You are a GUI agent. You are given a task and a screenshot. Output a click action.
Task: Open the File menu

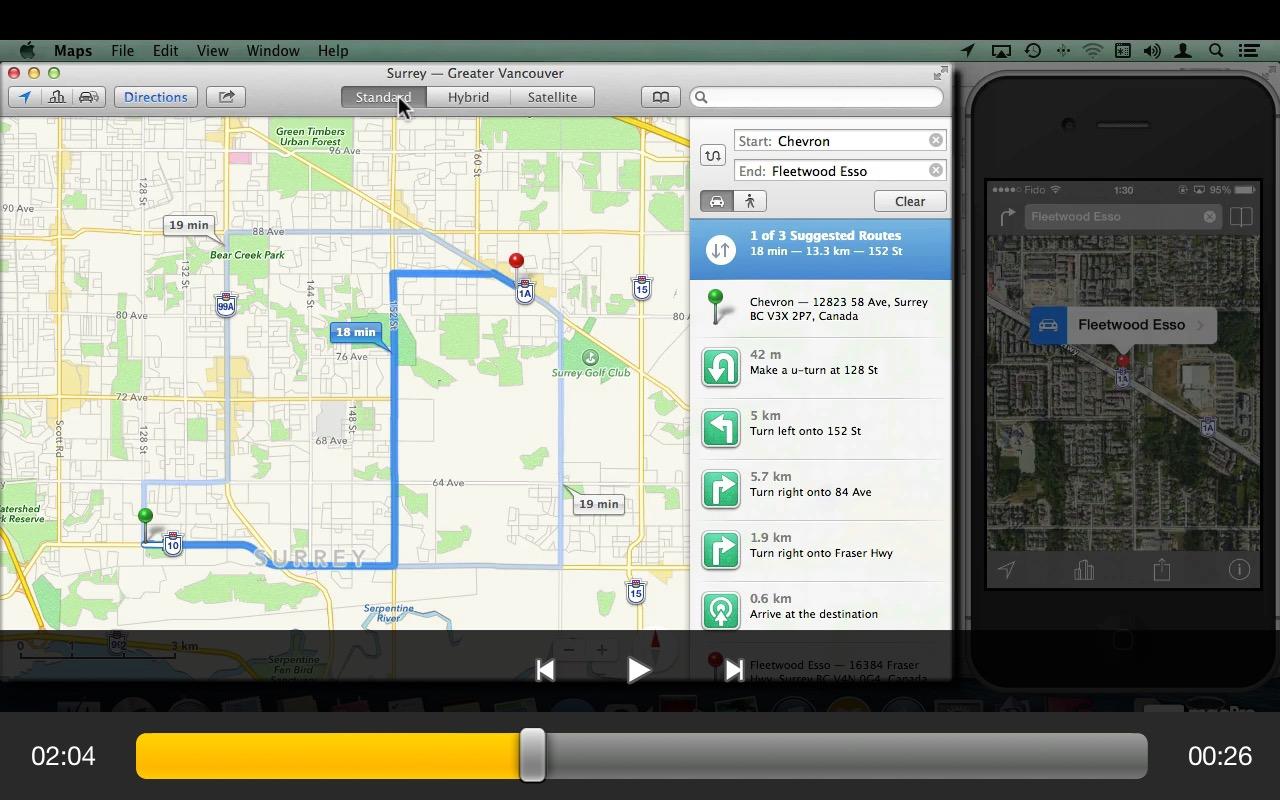coord(122,51)
